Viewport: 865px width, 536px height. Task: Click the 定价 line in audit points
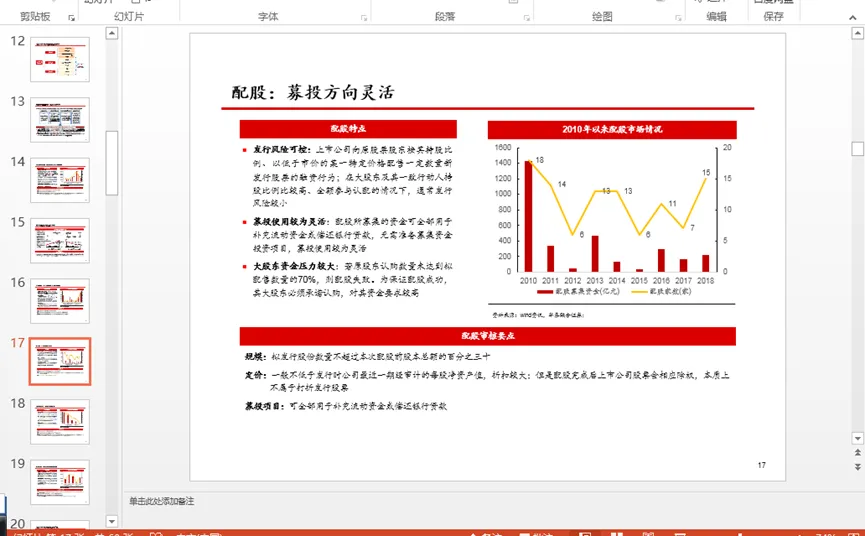[x=487, y=381]
